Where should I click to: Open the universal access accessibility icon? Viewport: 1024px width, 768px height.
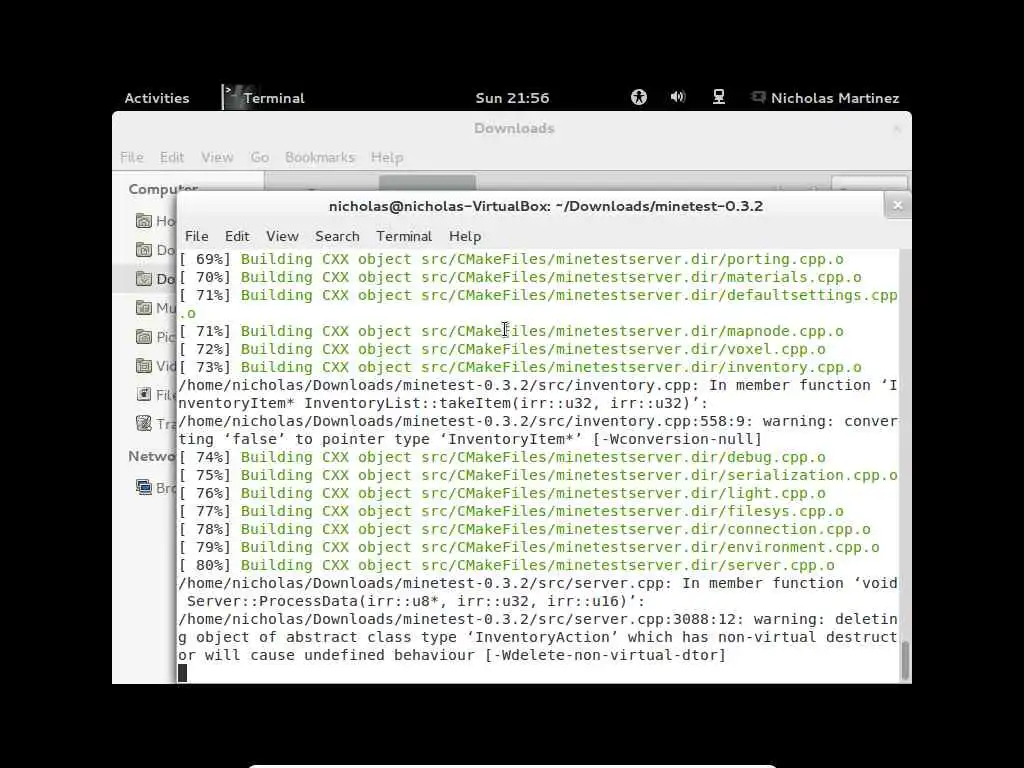pos(639,97)
